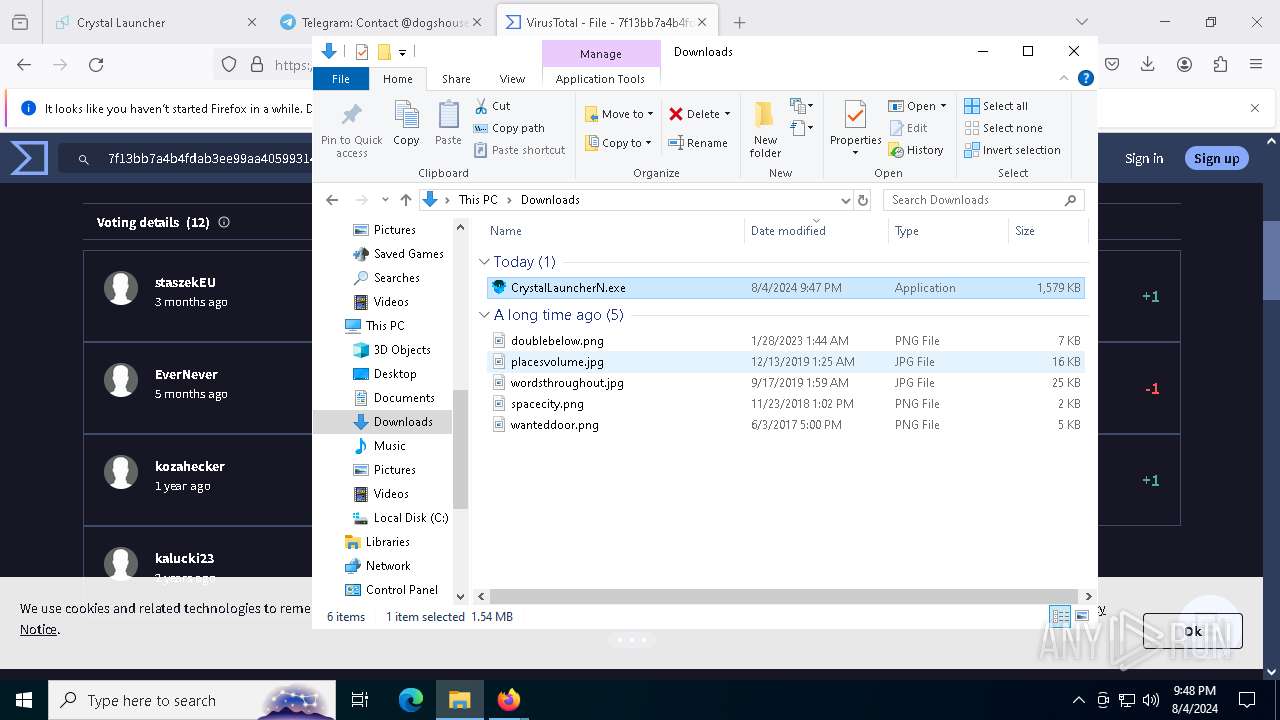Switch to the Share ribbon tab
The image size is (1280, 720).
(456, 79)
